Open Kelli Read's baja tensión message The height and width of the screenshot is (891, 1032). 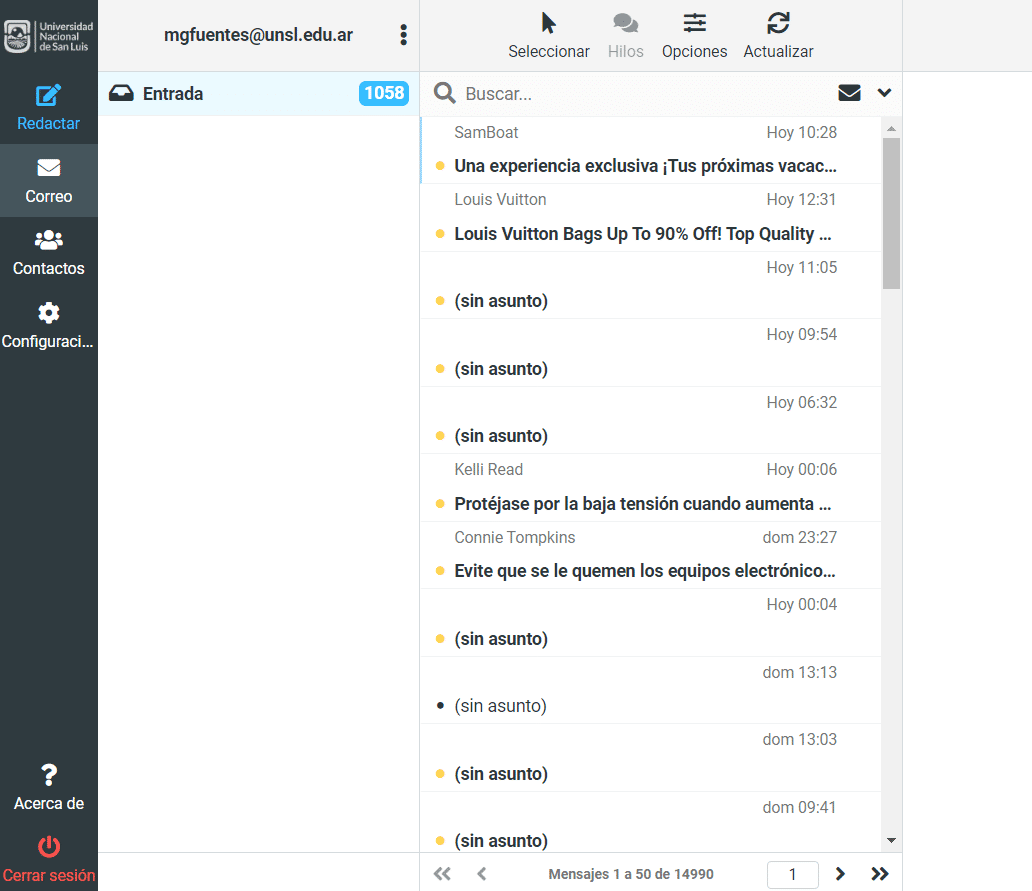(650, 488)
